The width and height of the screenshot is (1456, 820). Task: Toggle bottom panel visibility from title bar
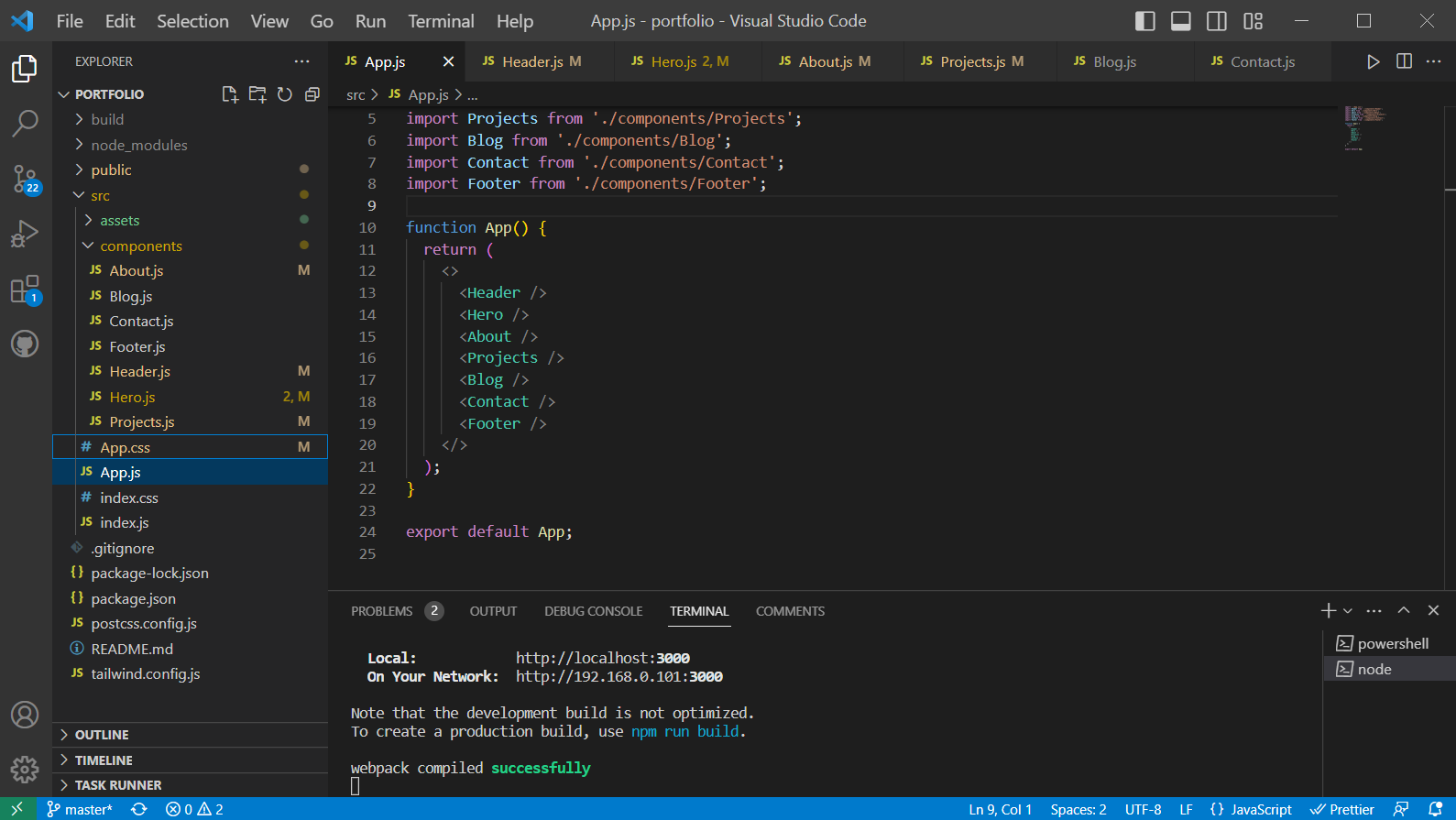coord(1181,21)
